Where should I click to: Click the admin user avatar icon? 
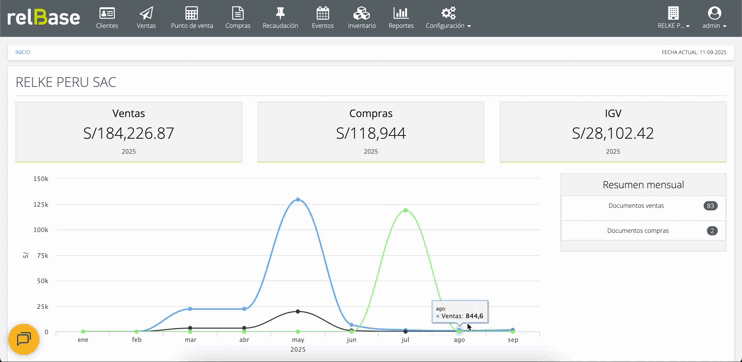coord(714,13)
